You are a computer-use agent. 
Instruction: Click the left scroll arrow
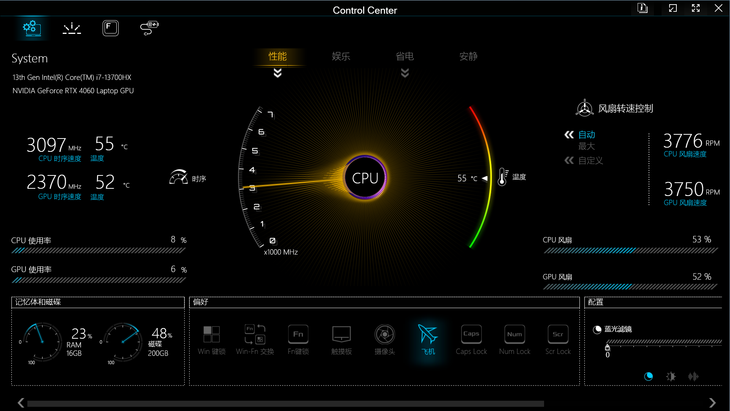(21, 403)
